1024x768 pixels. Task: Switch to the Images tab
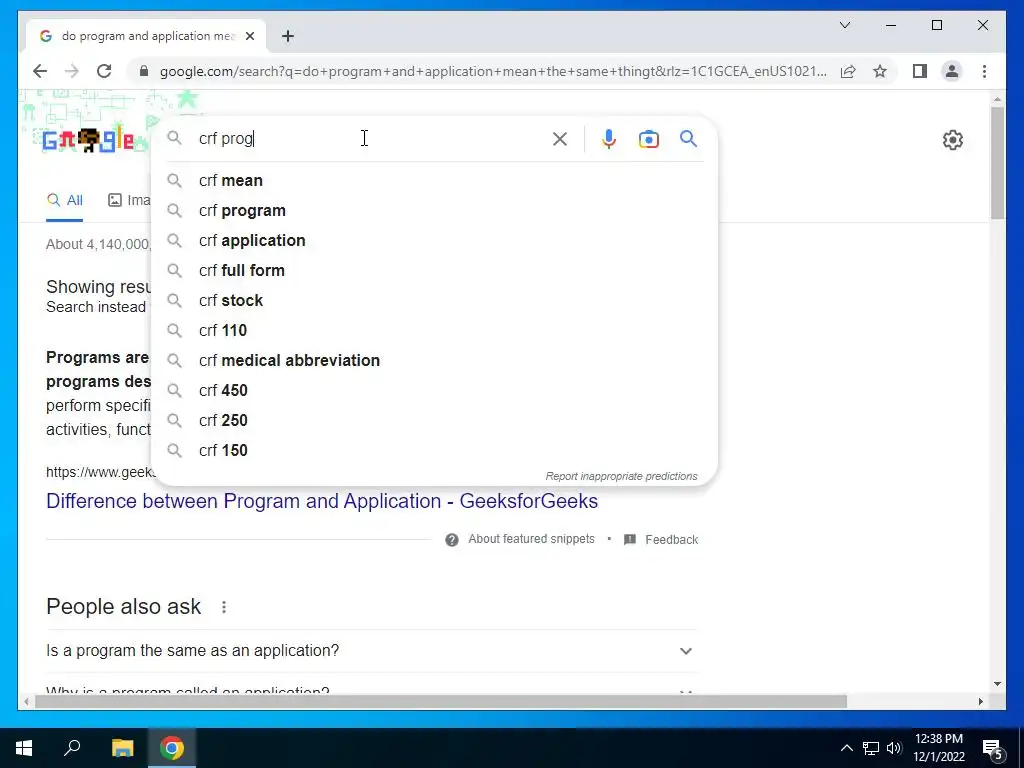click(129, 200)
